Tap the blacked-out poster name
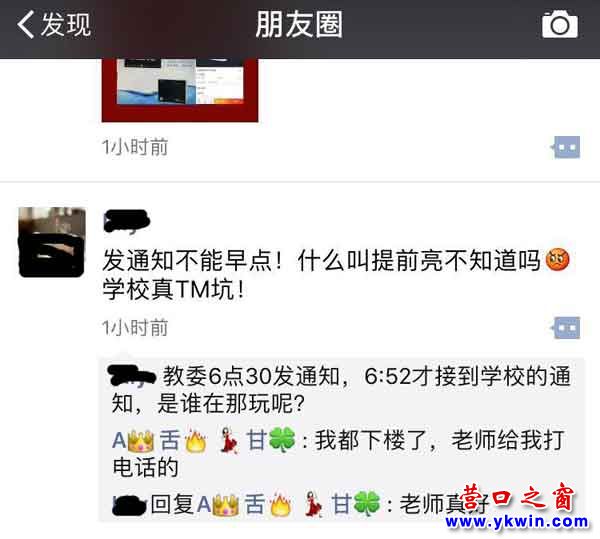This screenshot has width=600, height=539. pyautogui.click(x=127, y=221)
